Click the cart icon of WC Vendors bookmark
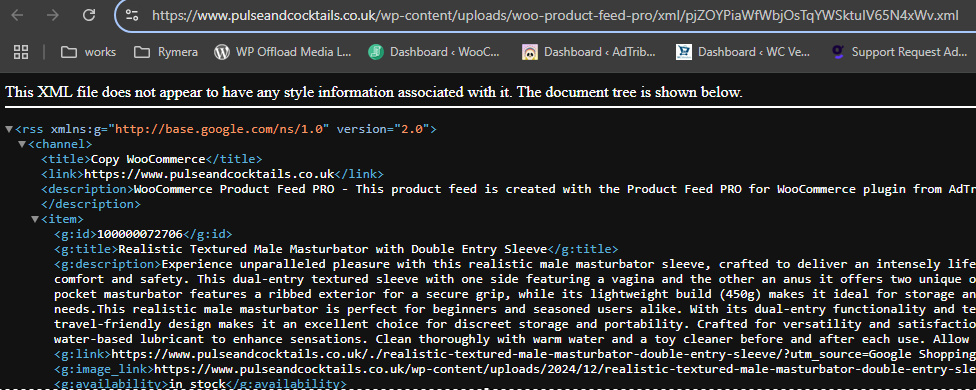The image size is (976, 390). click(x=684, y=52)
